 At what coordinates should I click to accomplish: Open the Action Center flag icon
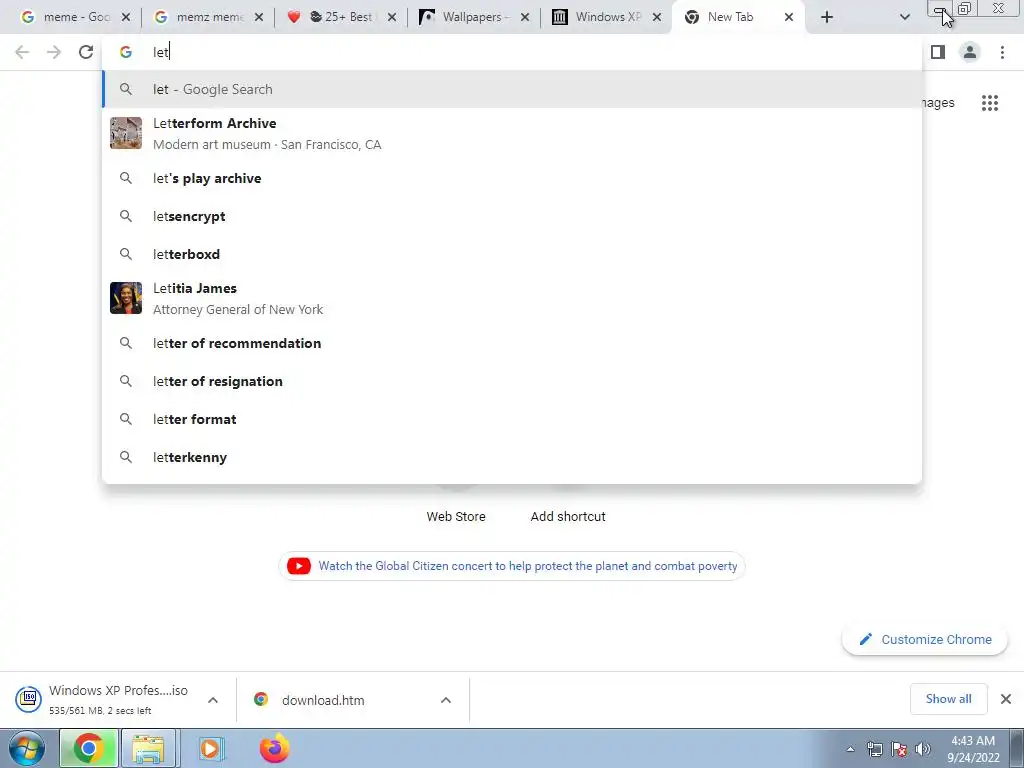899,749
